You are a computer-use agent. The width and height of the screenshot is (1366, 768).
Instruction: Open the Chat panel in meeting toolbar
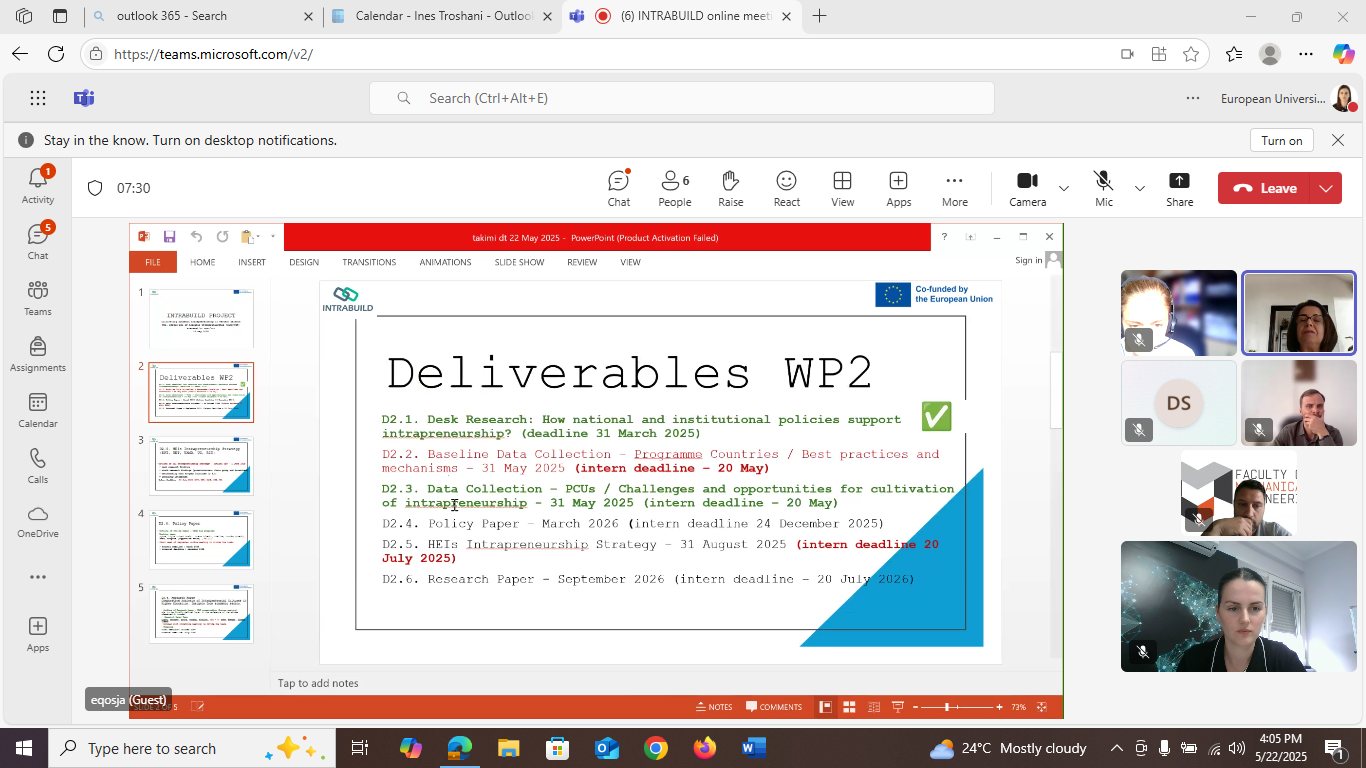click(x=619, y=188)
